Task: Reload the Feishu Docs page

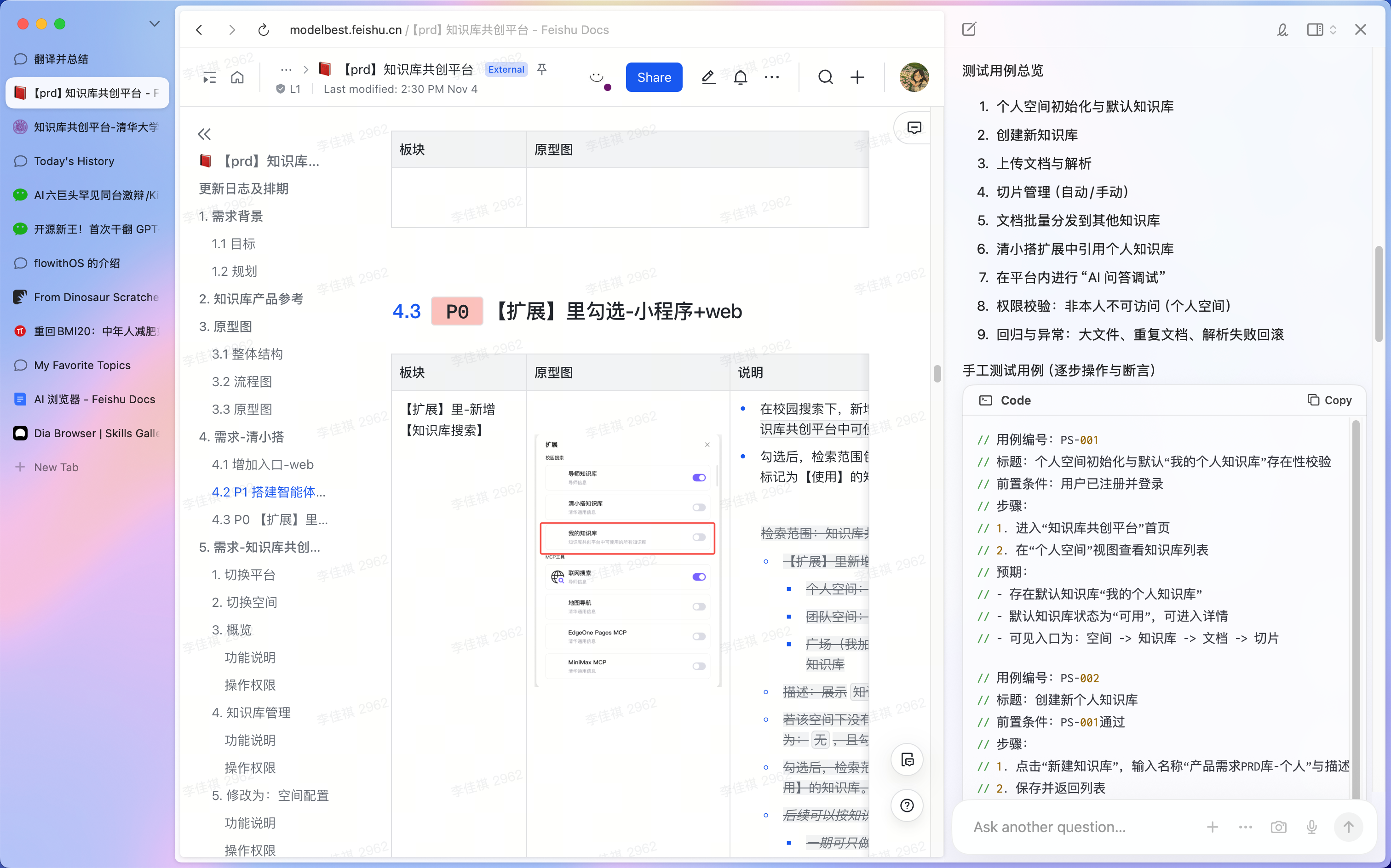Action: click(264, 30)
